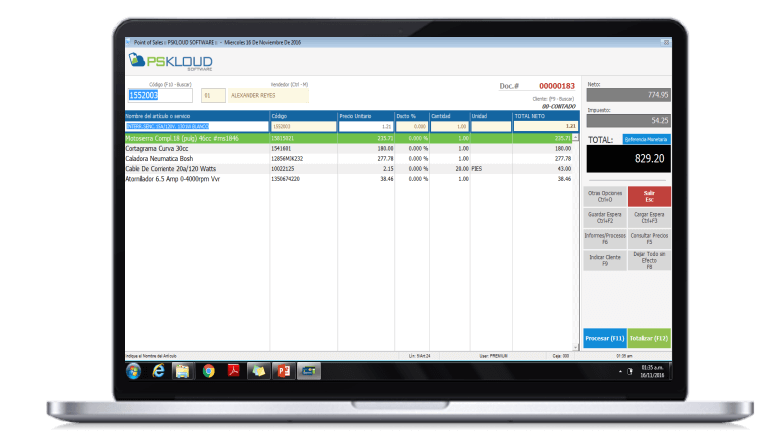Click the article name entry field
The height and width of the screenshot is (442, 767).
[x=197, y=126]
